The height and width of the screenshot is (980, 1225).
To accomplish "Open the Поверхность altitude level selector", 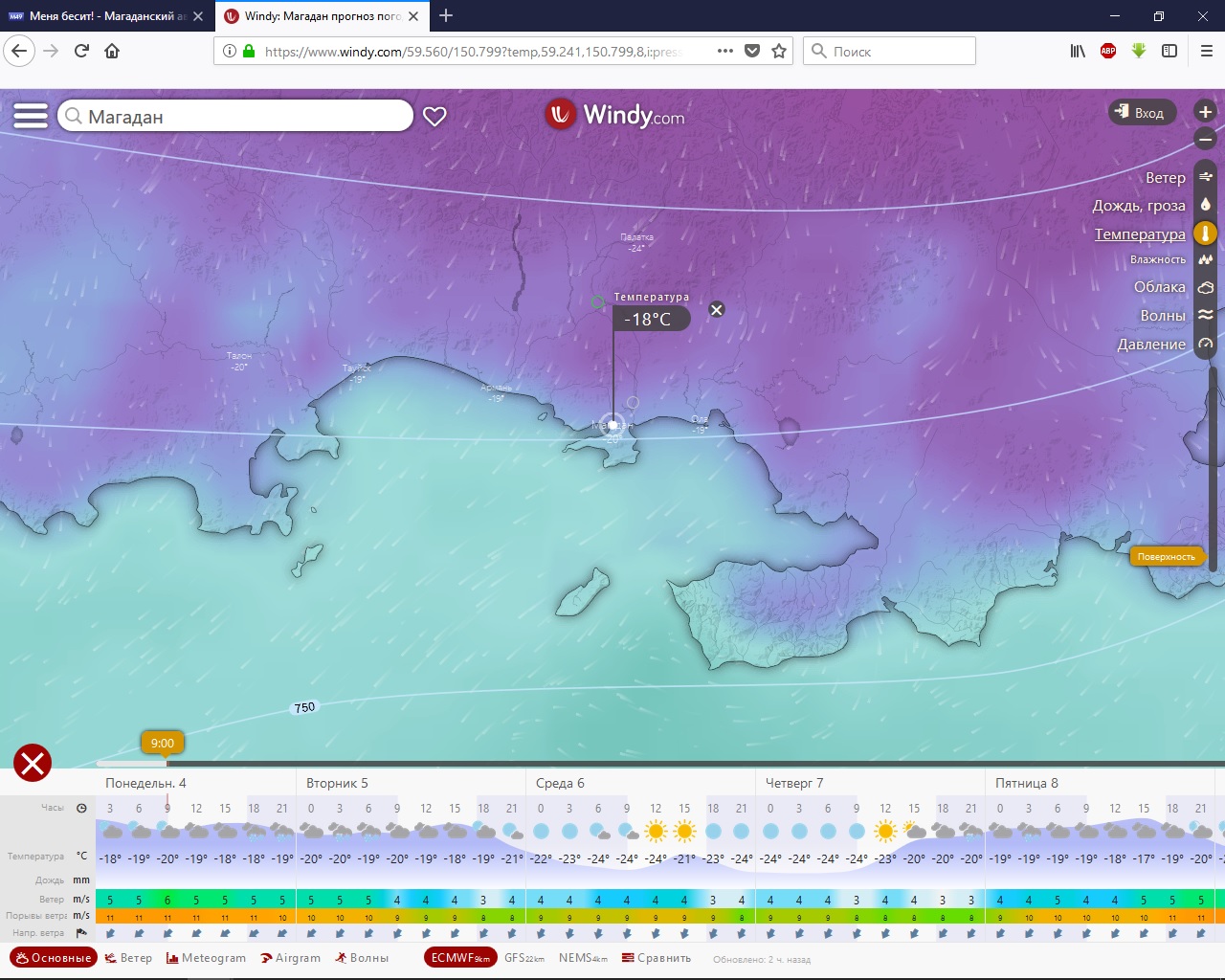I will (x=1166, y=556).
